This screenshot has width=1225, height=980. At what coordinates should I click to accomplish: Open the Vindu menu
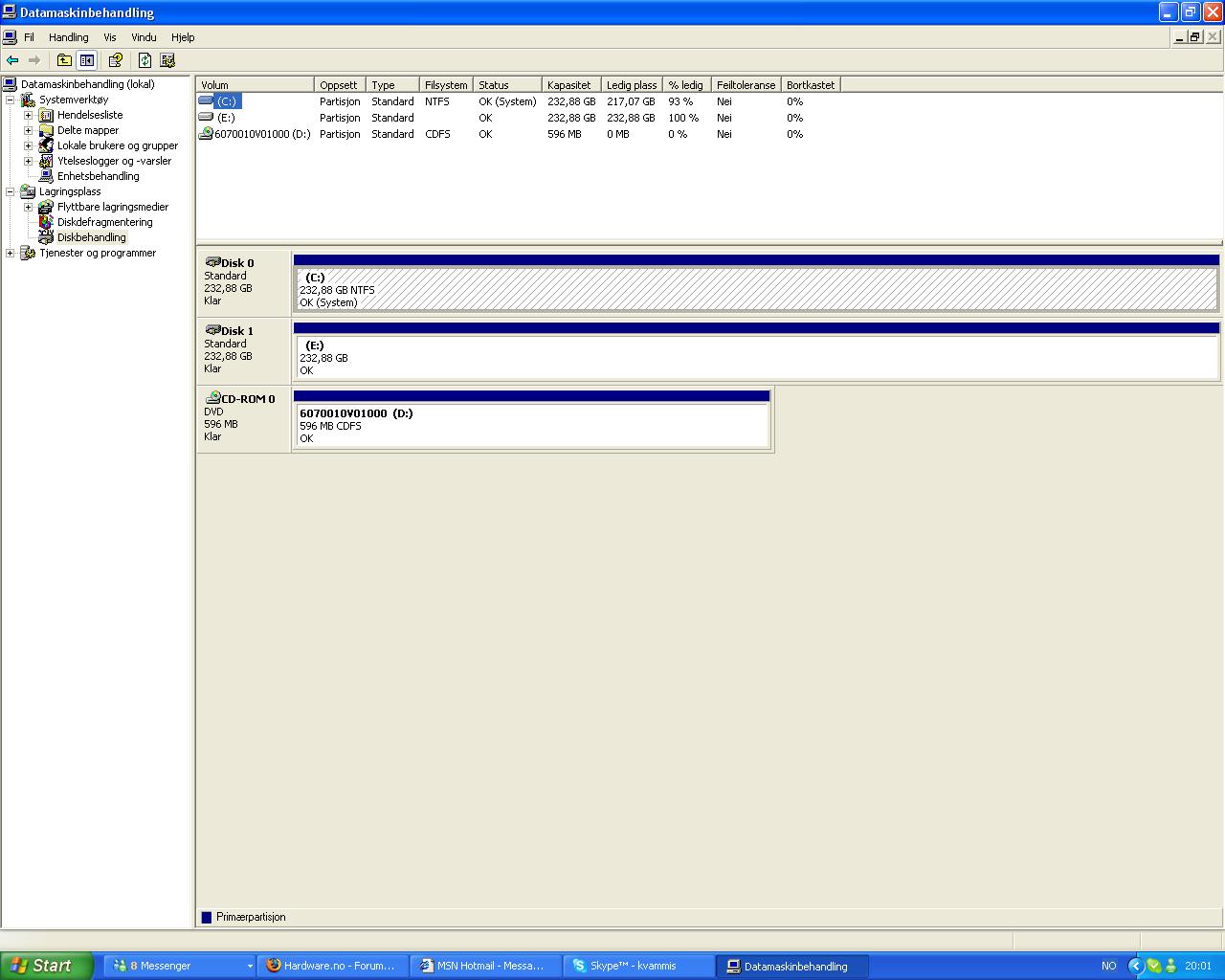point(144,37)
